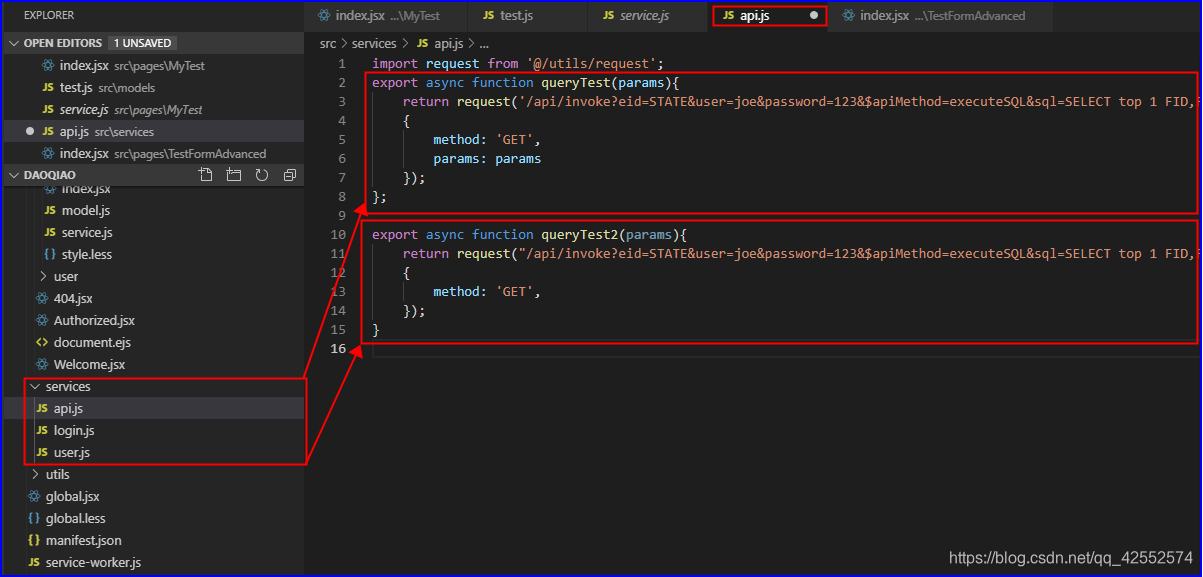Click New Folder icon in DAOQIAO header
This screenshot has height=577, width=1203.
point(234,175)
